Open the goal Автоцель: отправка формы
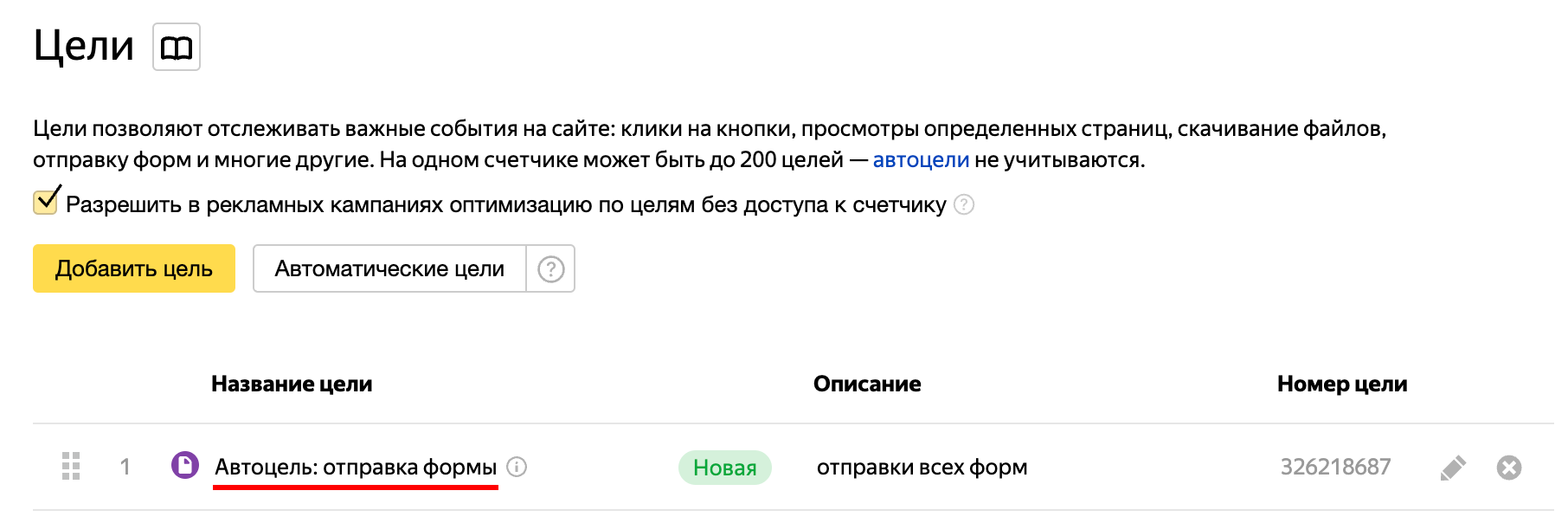The height and width of the screenshot is (523, 1568). (x=355, y=467)
